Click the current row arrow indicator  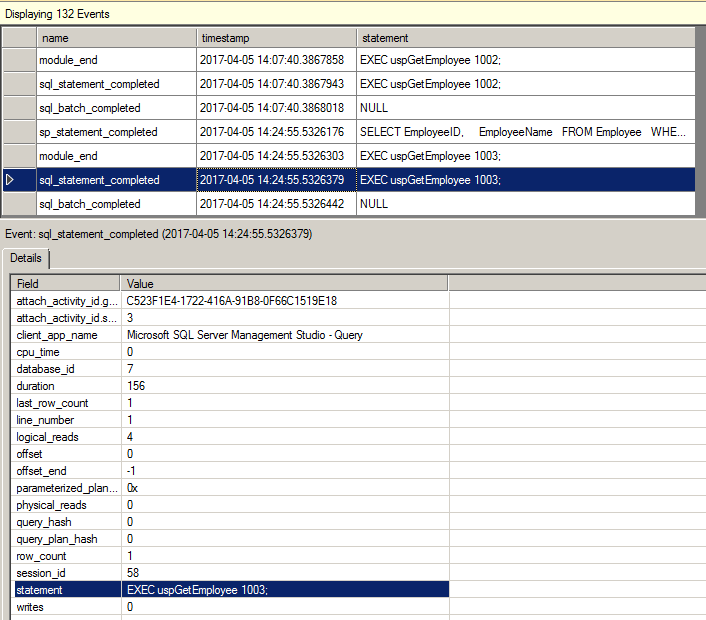tap(11, 180)
